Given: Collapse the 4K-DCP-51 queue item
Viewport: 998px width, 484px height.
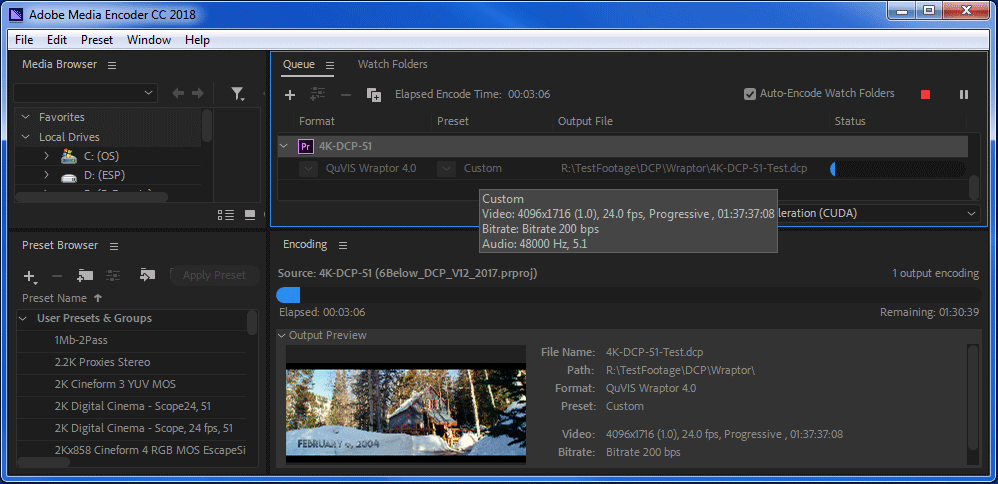Looking at the screenshot, I should pyautogui.click(x=285, y=146).
